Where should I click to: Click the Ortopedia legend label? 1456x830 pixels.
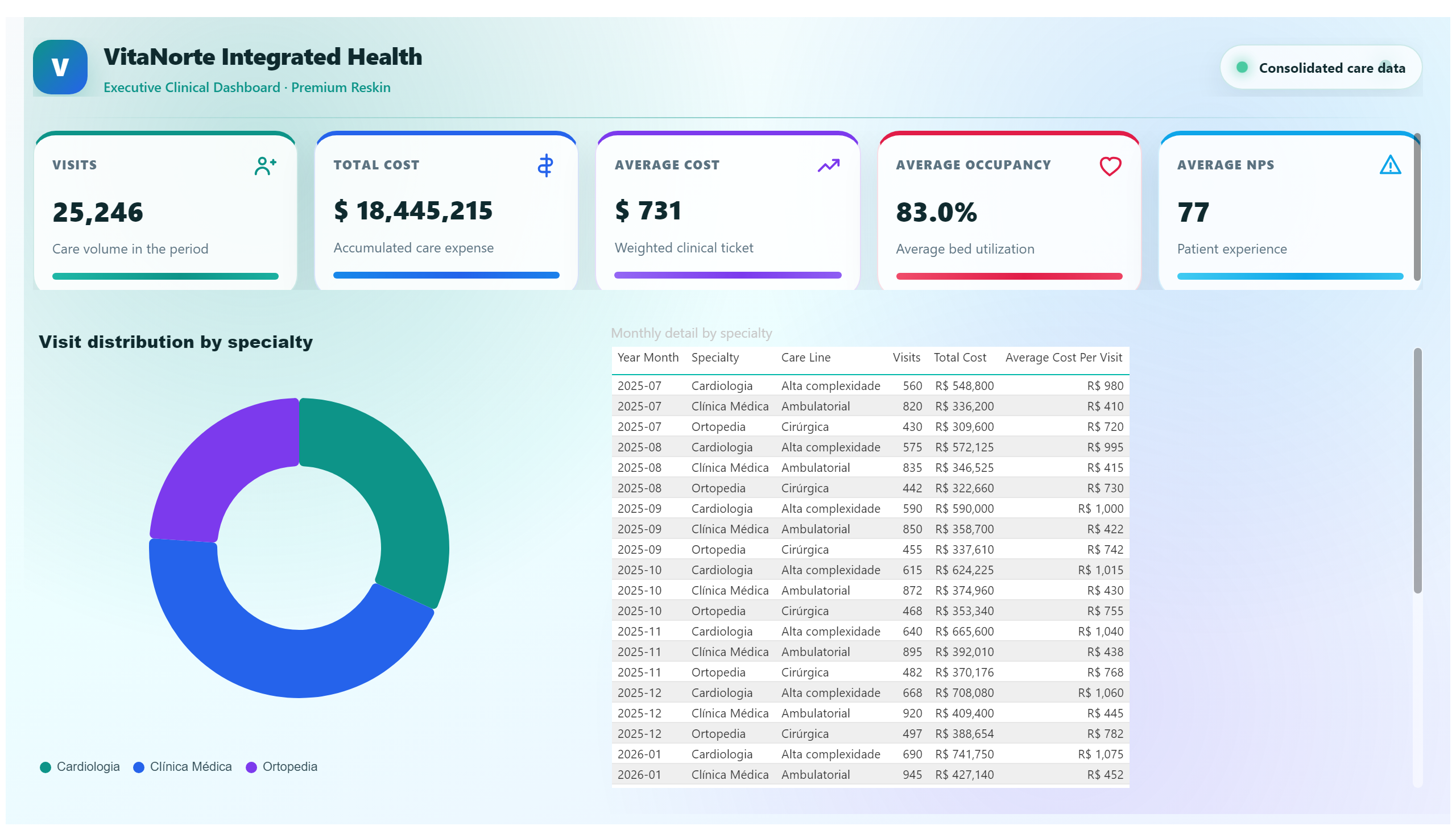pos(289,767)
